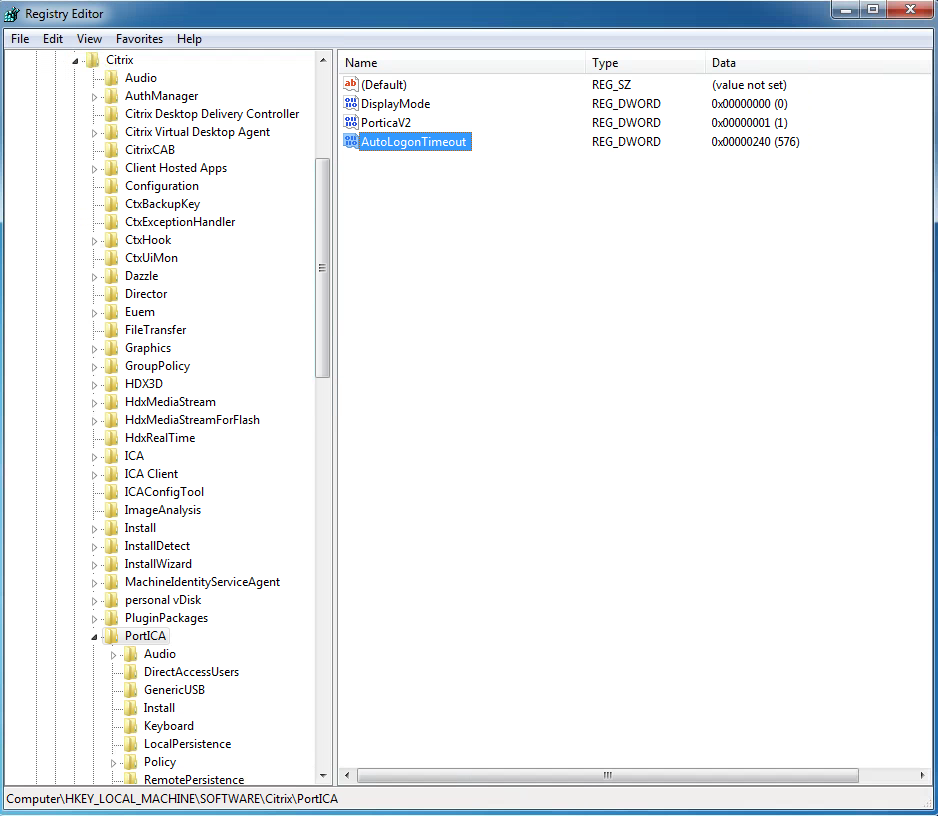This screenshot has height=816, width=938.
Task: Select the Citrix Desktop Delivery Controller key
Action: pyautogui.click(x=212, y=114)
